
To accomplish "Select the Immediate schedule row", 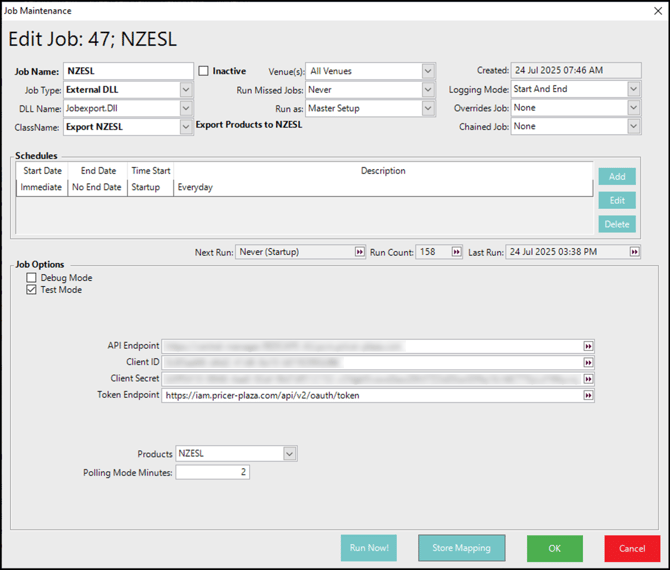I will point(42,187).
